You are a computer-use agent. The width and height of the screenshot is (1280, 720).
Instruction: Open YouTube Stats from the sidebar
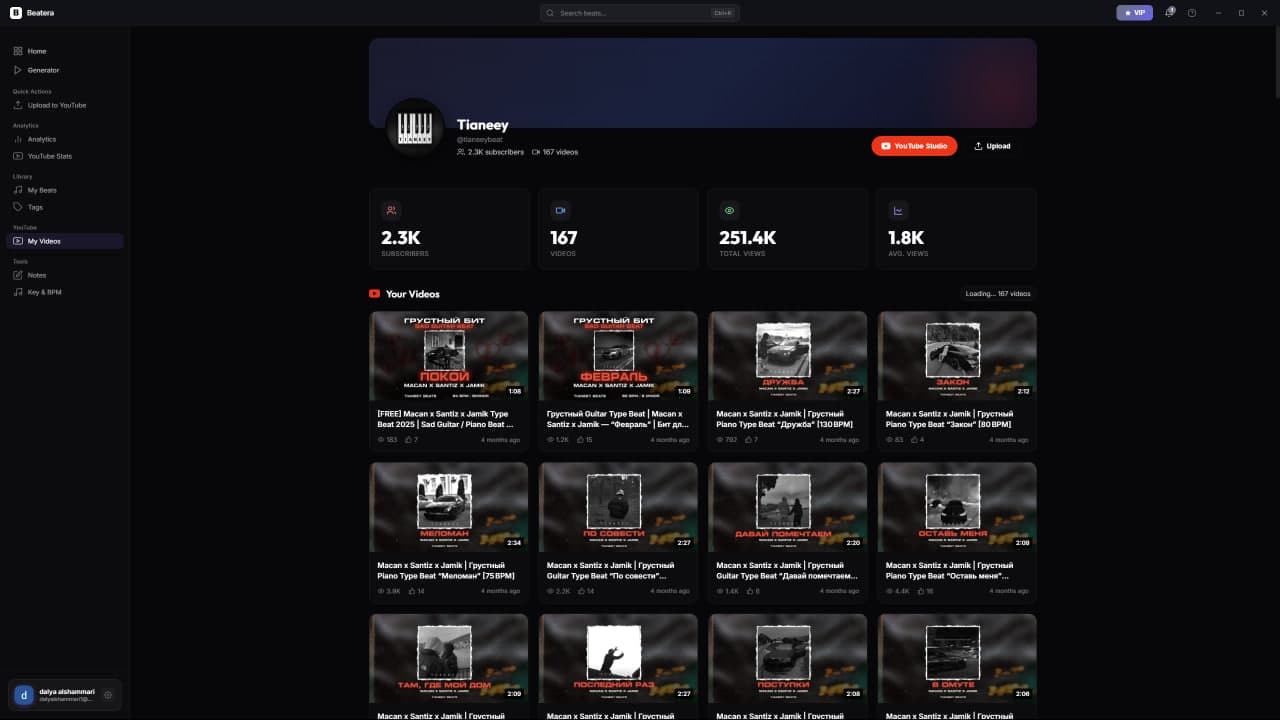click(x=18, y=156)
